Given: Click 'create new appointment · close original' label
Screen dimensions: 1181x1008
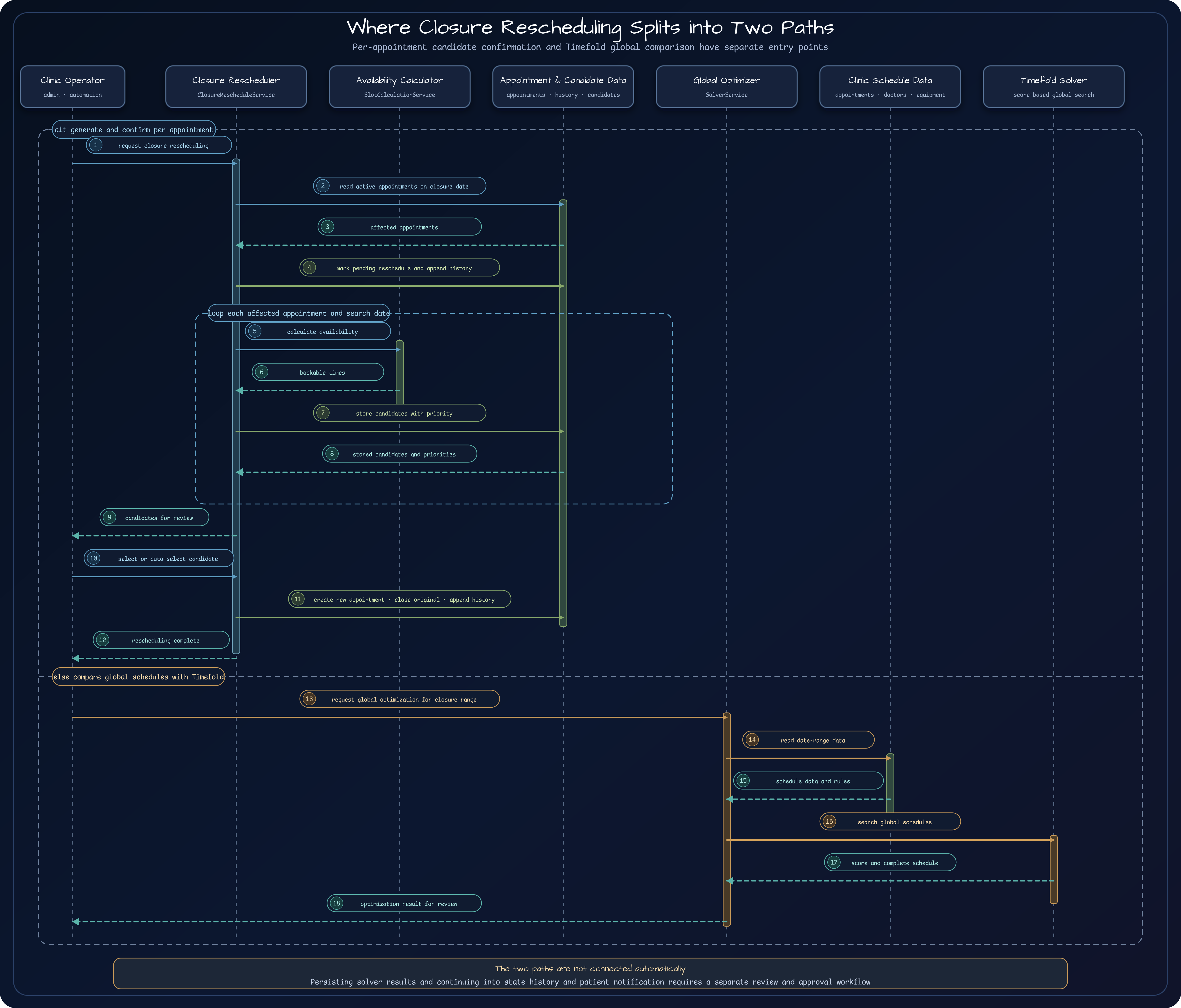Looking at the screenshot, I should pos(399,599).
